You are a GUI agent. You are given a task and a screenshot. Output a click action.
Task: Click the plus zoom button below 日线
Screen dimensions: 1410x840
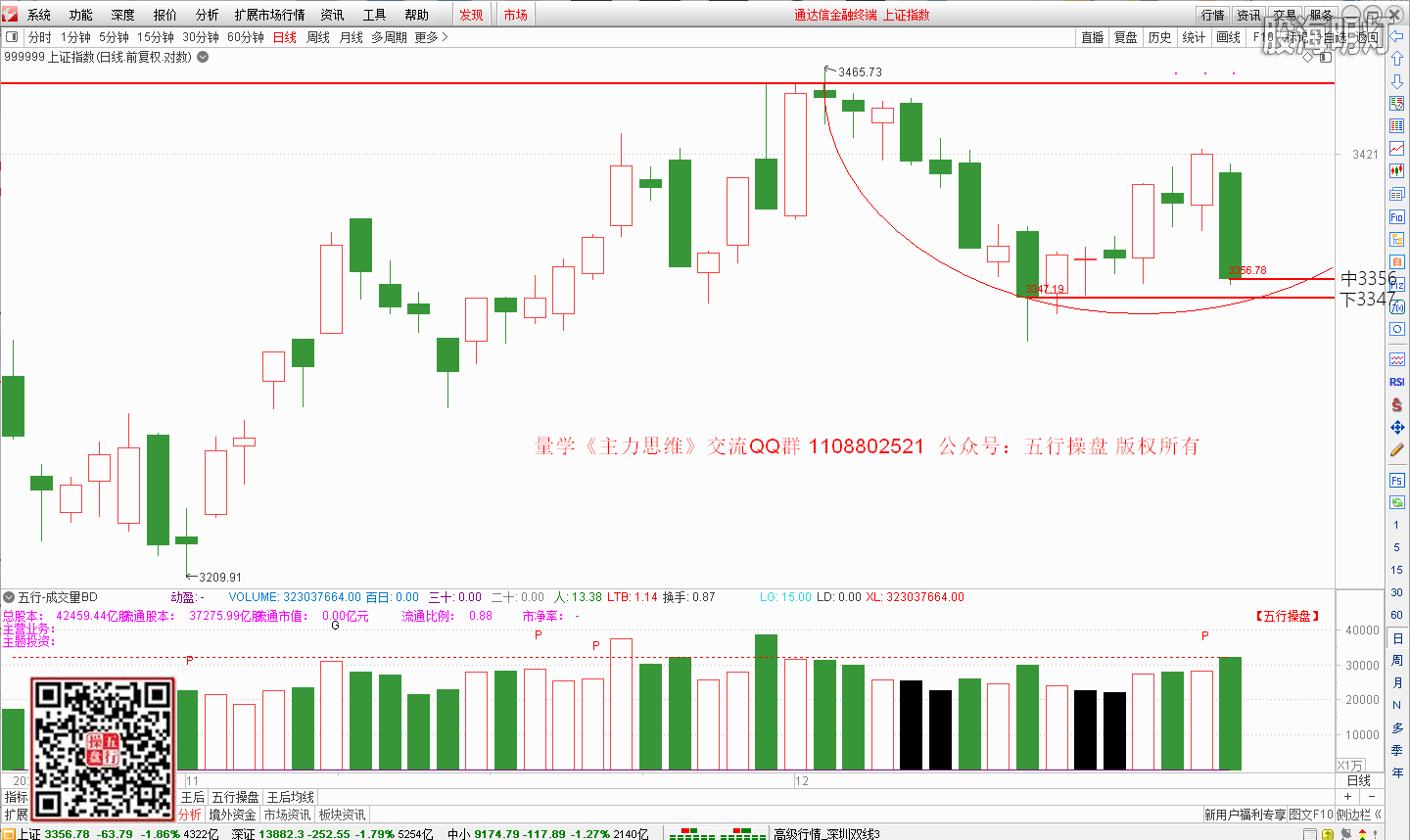click(x=1348, y=797)
